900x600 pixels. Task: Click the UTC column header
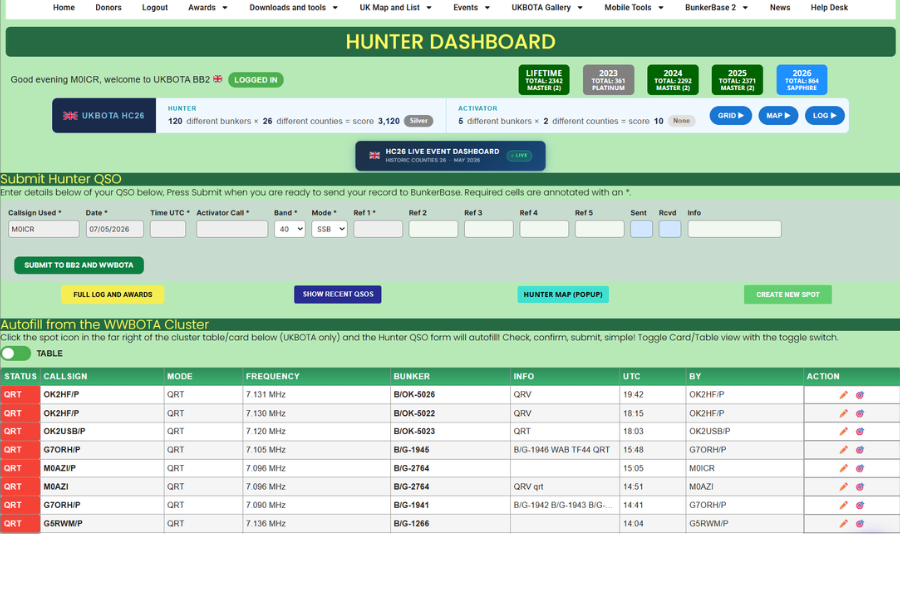[x=653, y=377]
